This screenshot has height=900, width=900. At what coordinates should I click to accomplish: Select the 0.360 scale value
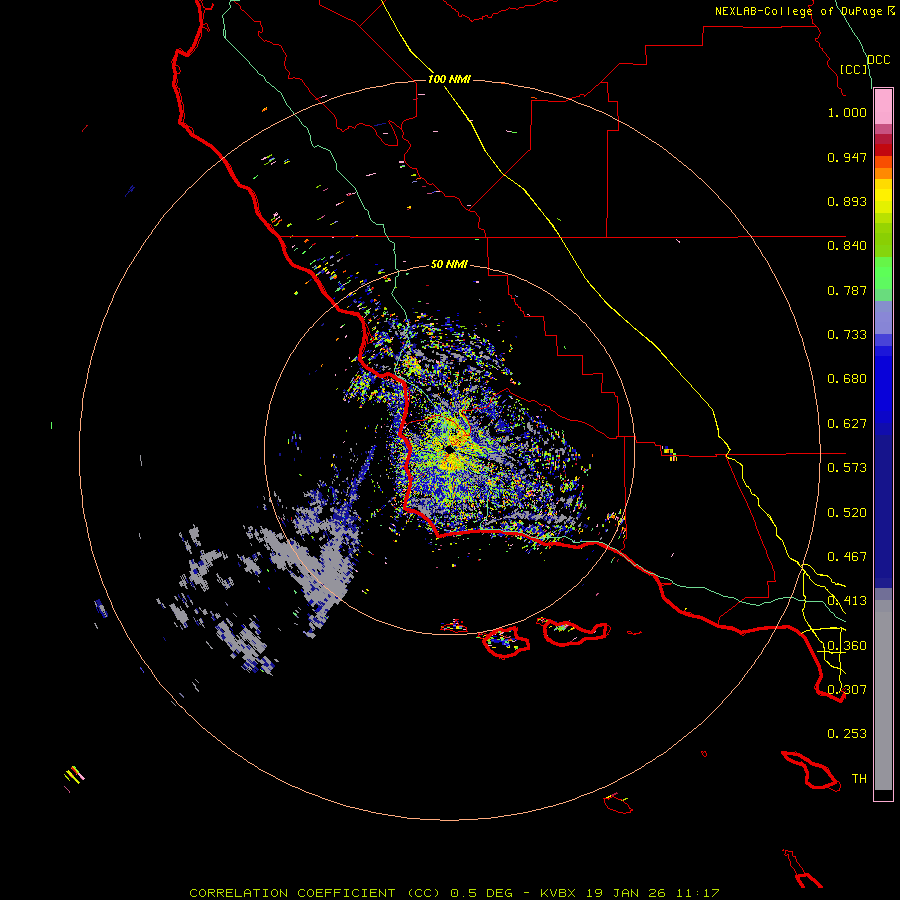click(x=847, y=646)
